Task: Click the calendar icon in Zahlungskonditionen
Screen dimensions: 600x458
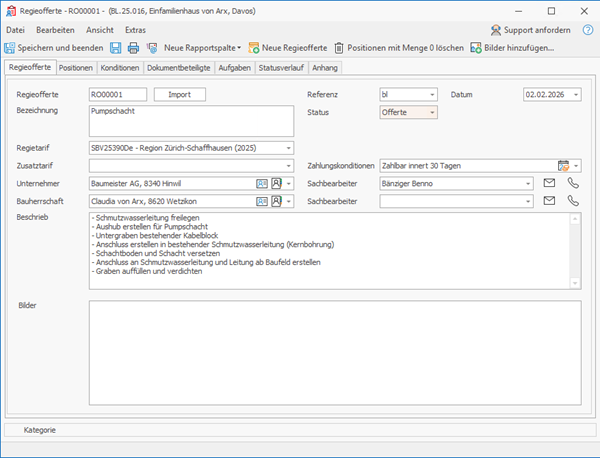Action: (563, 166)
